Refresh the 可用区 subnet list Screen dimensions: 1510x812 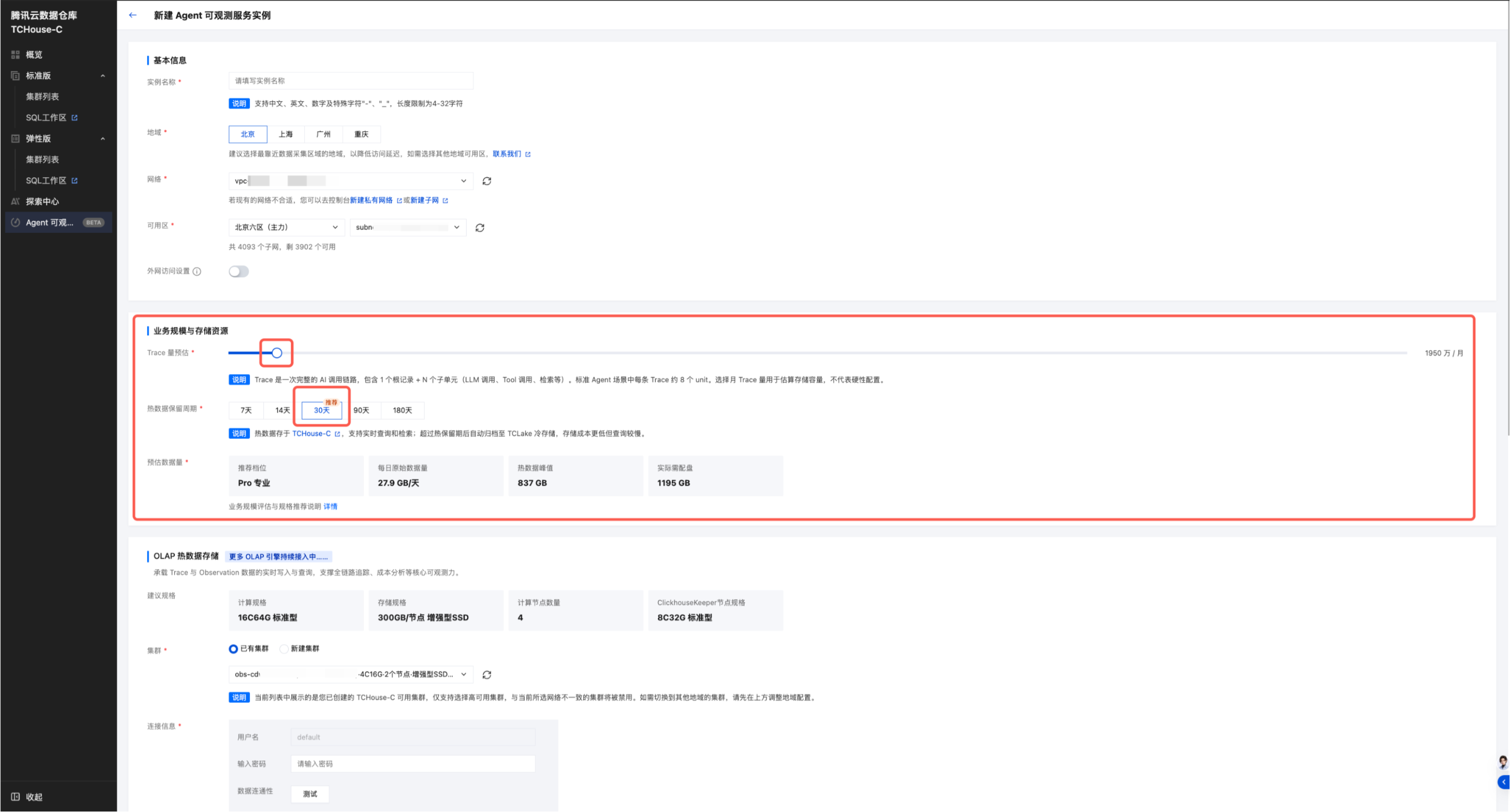(x=480, y=227)
